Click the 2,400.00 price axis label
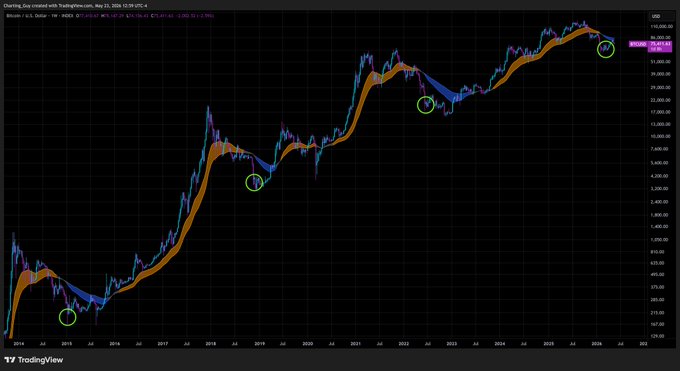Screen dimensions: 680x371 pos(660,201)
